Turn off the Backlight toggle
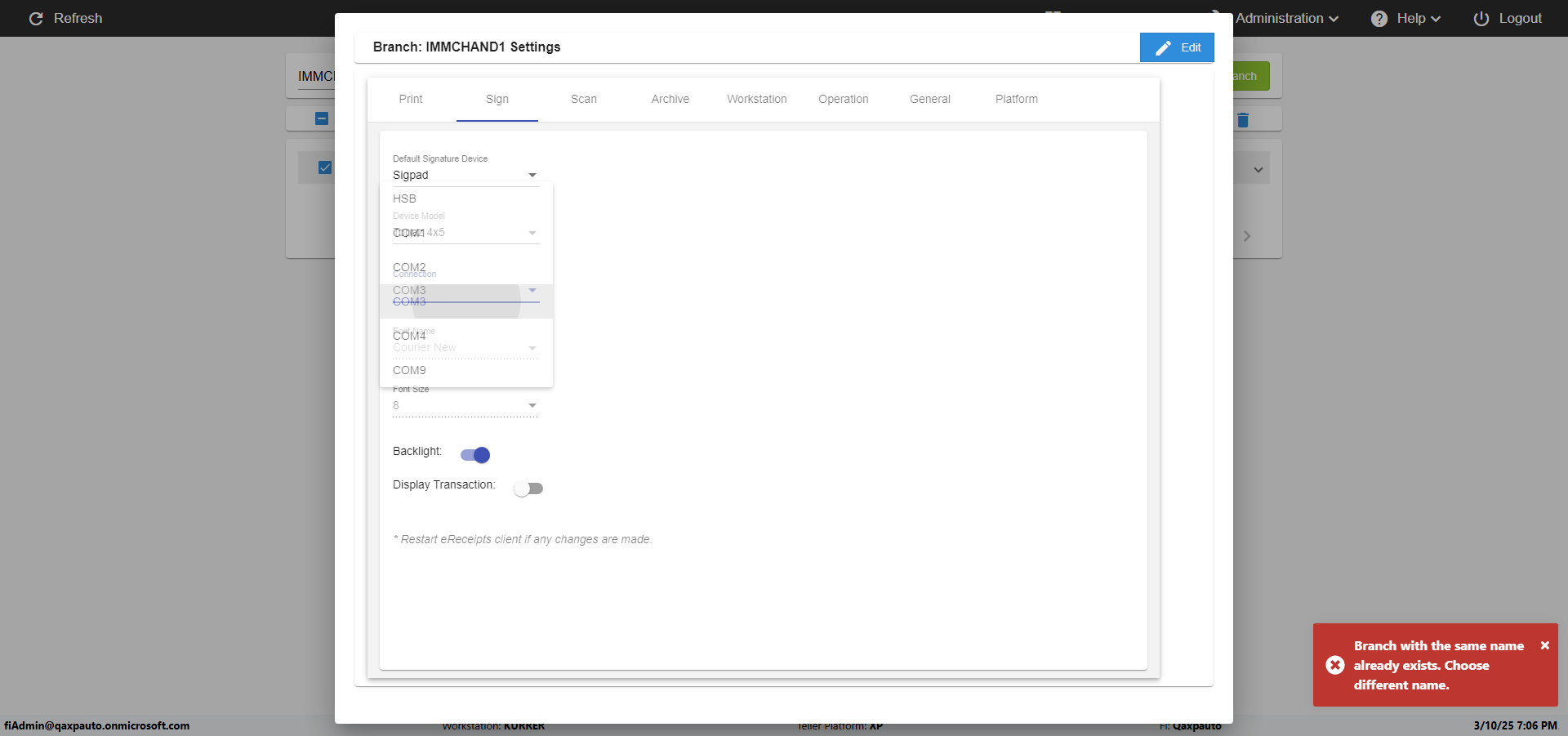The width and height of the screenshot is (1568, 736). coord(475,455)
